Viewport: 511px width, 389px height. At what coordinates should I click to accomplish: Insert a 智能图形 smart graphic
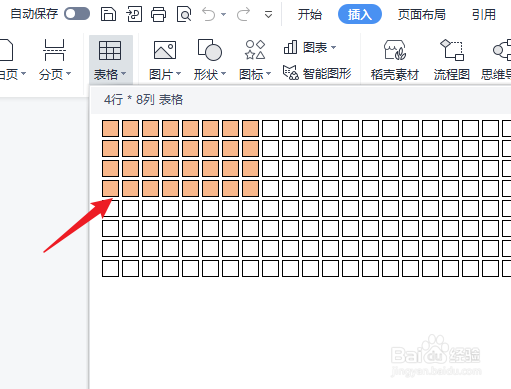coord(317,73)
